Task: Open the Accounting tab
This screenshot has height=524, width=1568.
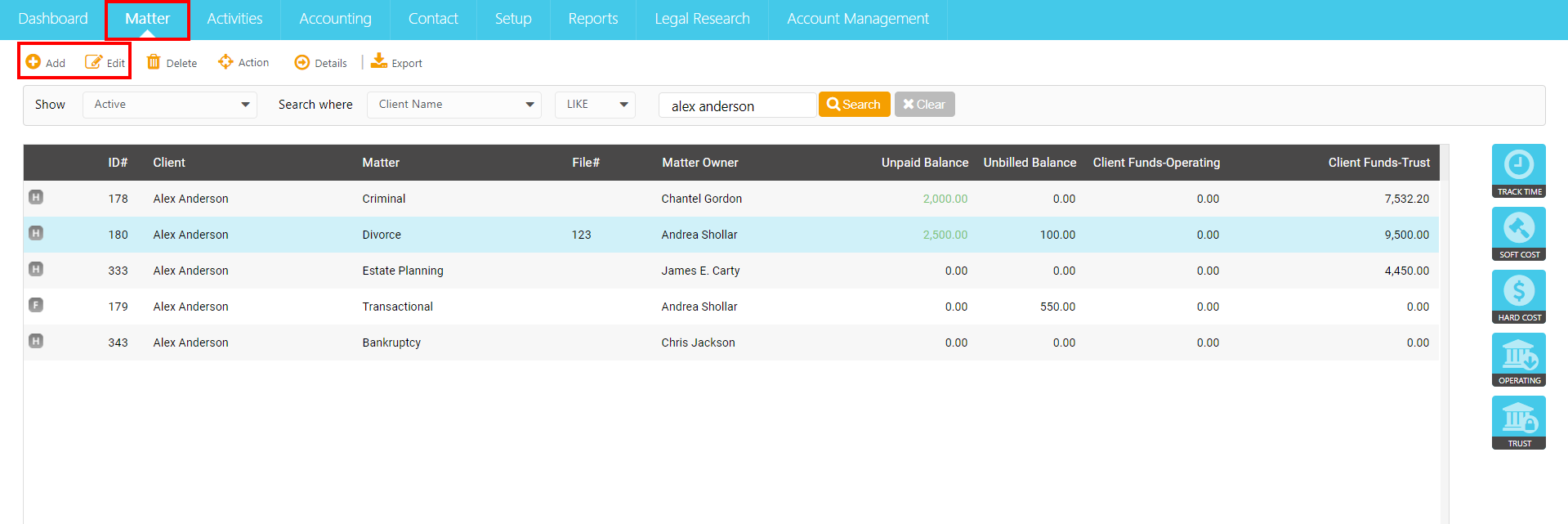Action: tap(335, 19)
